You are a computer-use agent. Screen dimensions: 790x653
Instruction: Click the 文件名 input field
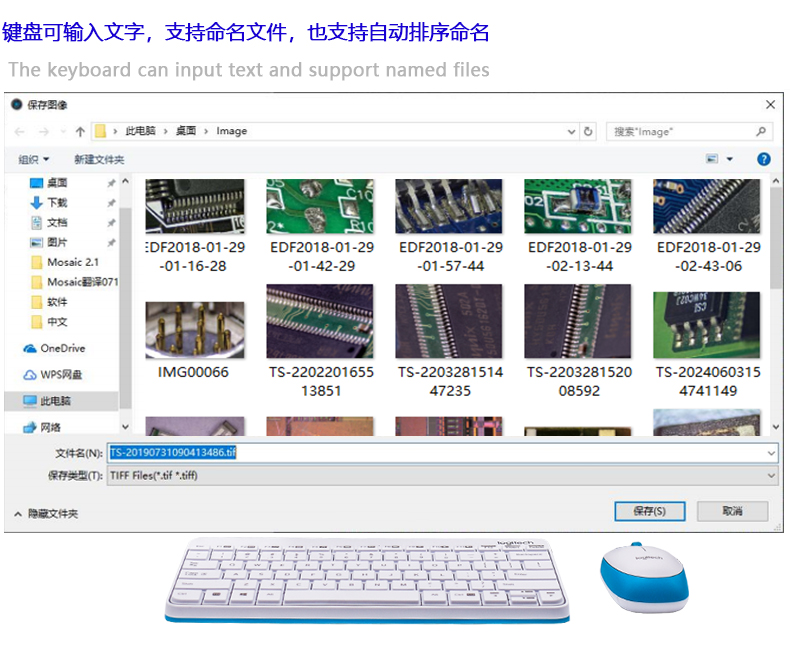click(x=440, y=453)
